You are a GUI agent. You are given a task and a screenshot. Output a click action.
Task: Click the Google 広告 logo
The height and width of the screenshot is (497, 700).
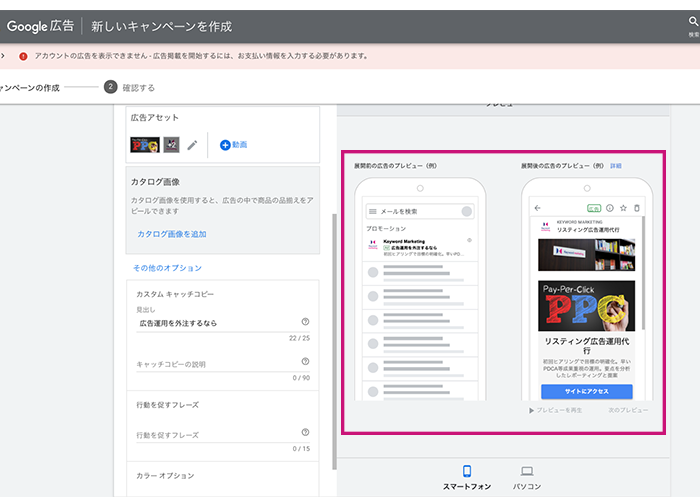40,26
